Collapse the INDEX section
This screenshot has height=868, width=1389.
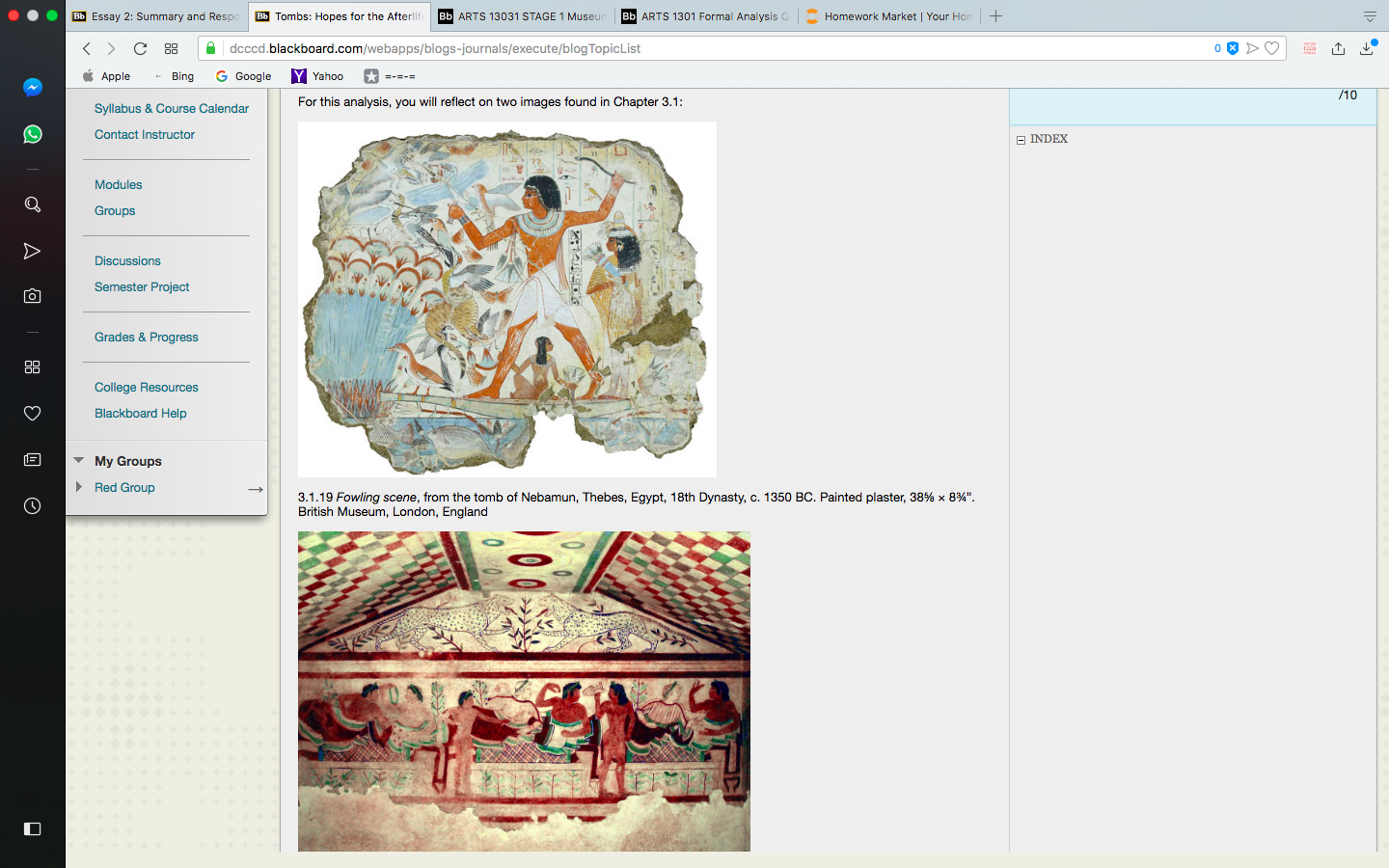click(x=1021, y=140)
